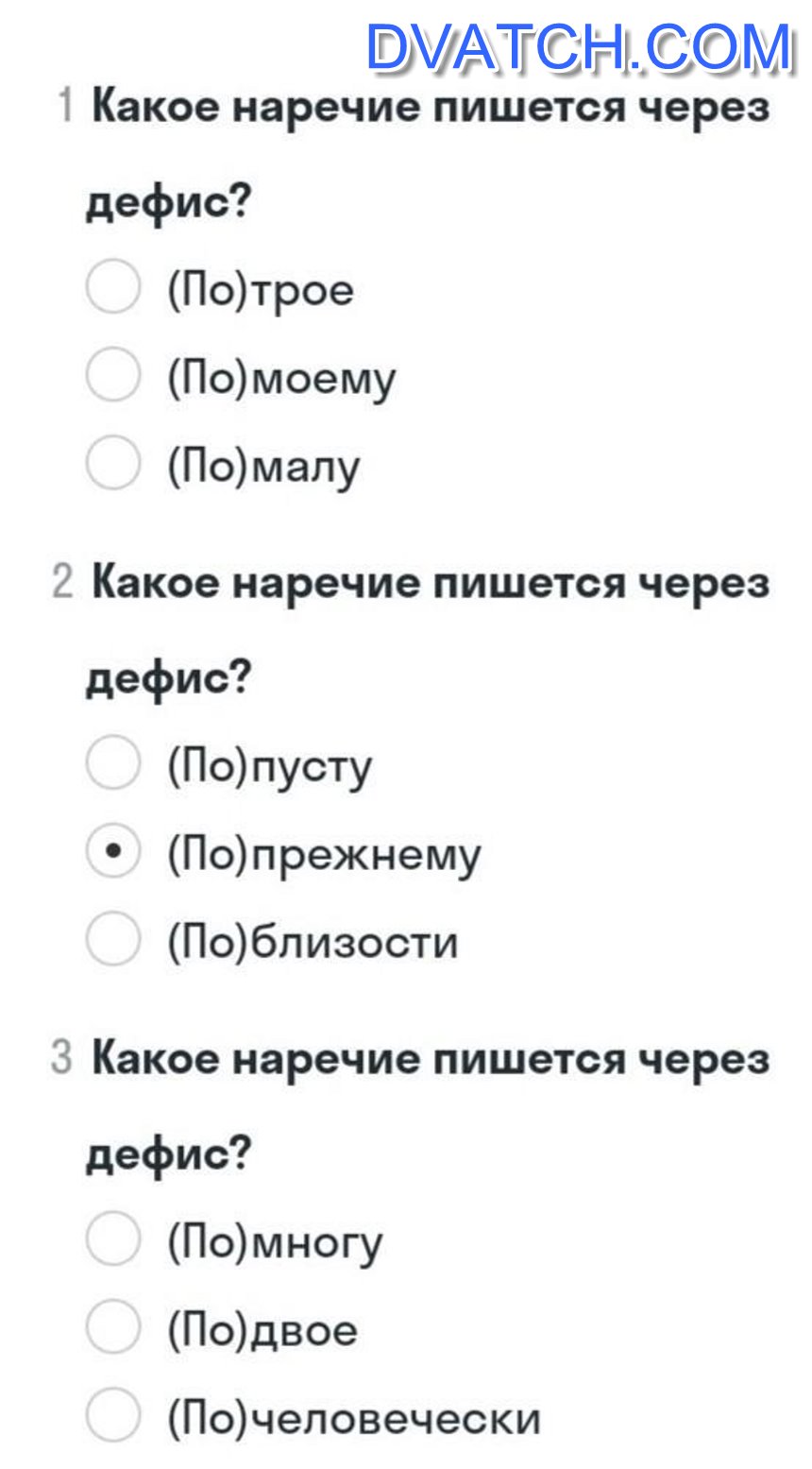Viewport: 812px width, 1469px height.
Task: Open the DVATCH.COM watermark link
Action: pyautogui.click(x=579, y=47)
